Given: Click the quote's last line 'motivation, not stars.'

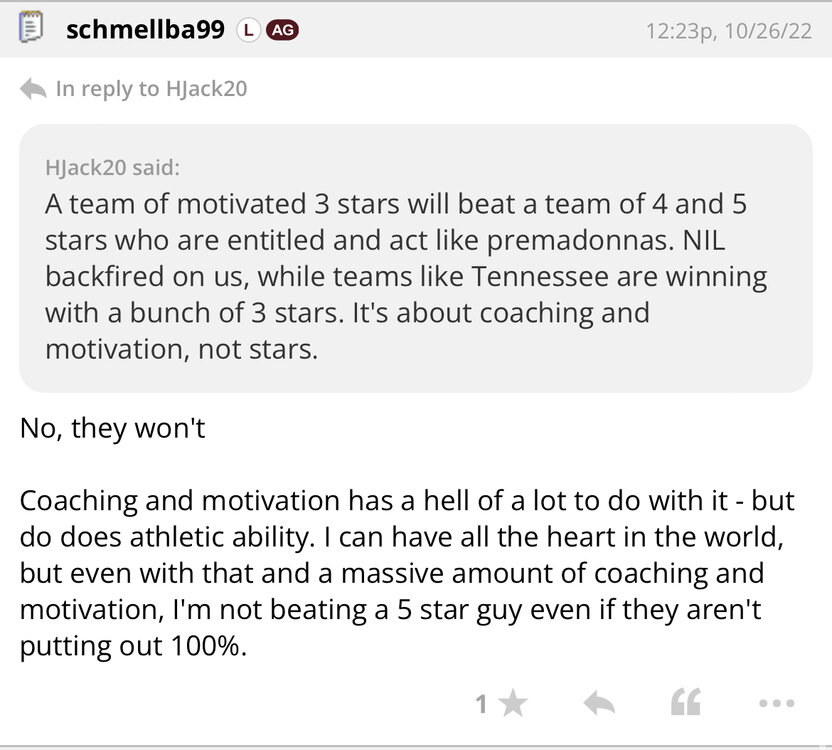Looking at the screenshot, I should tap(181, 350).
